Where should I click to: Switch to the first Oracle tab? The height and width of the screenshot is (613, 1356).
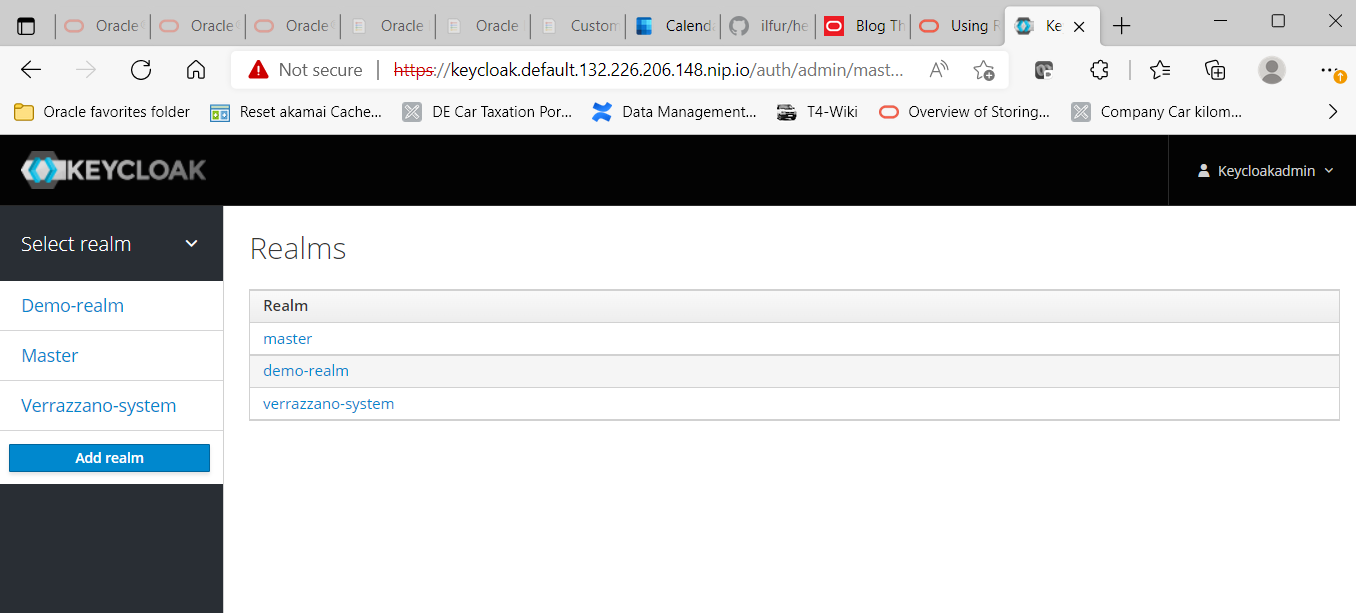pyautogui.click(x=102, y=26)
